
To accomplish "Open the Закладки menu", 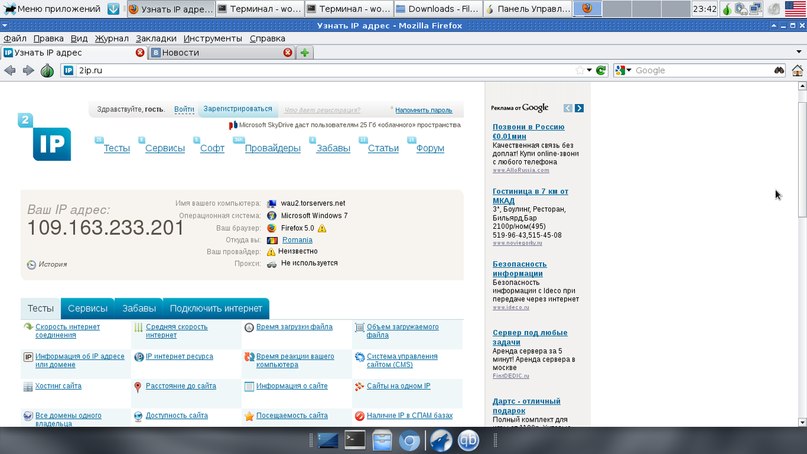I will (x=156, y=38).
